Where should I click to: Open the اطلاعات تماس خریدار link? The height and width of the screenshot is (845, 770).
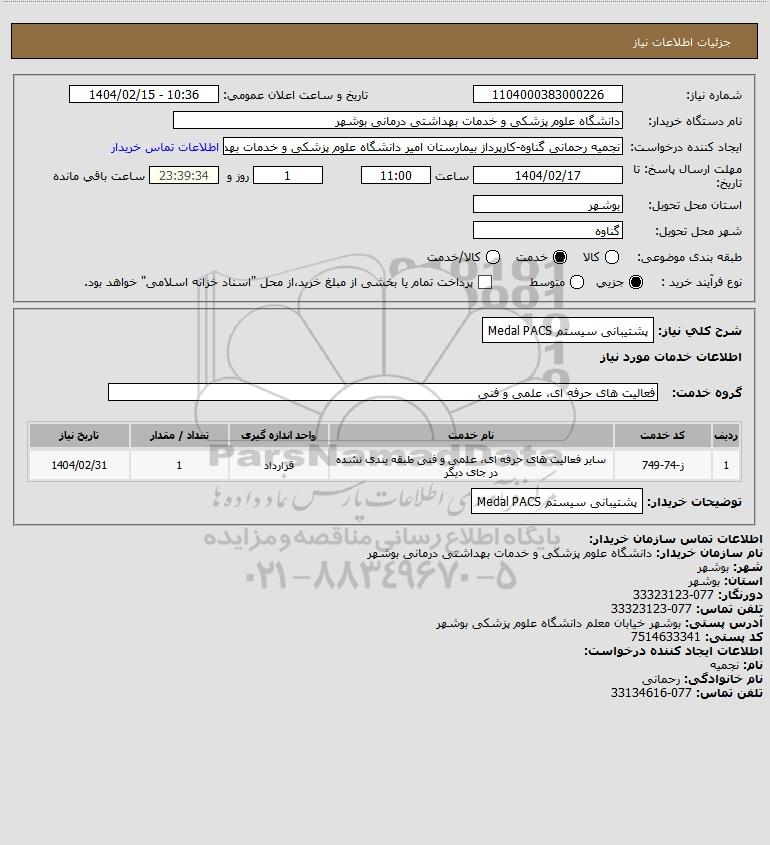(165, 147)
